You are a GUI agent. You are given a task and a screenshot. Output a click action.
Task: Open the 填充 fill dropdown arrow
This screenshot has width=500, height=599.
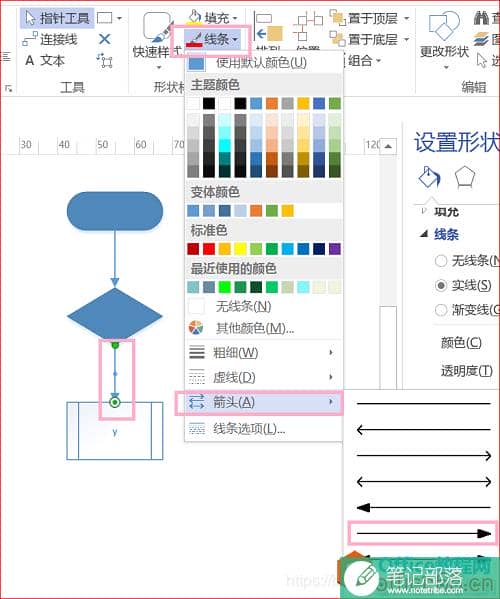click(x=235, y=18)
